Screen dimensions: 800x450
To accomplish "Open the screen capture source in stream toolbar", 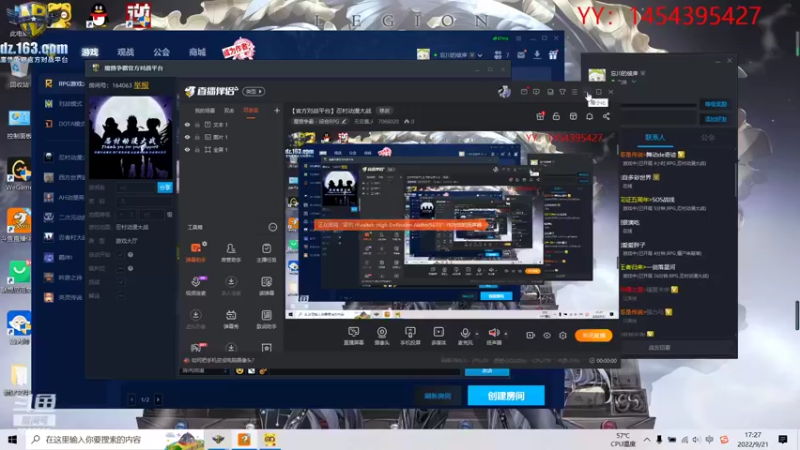I will coord(353,336).
